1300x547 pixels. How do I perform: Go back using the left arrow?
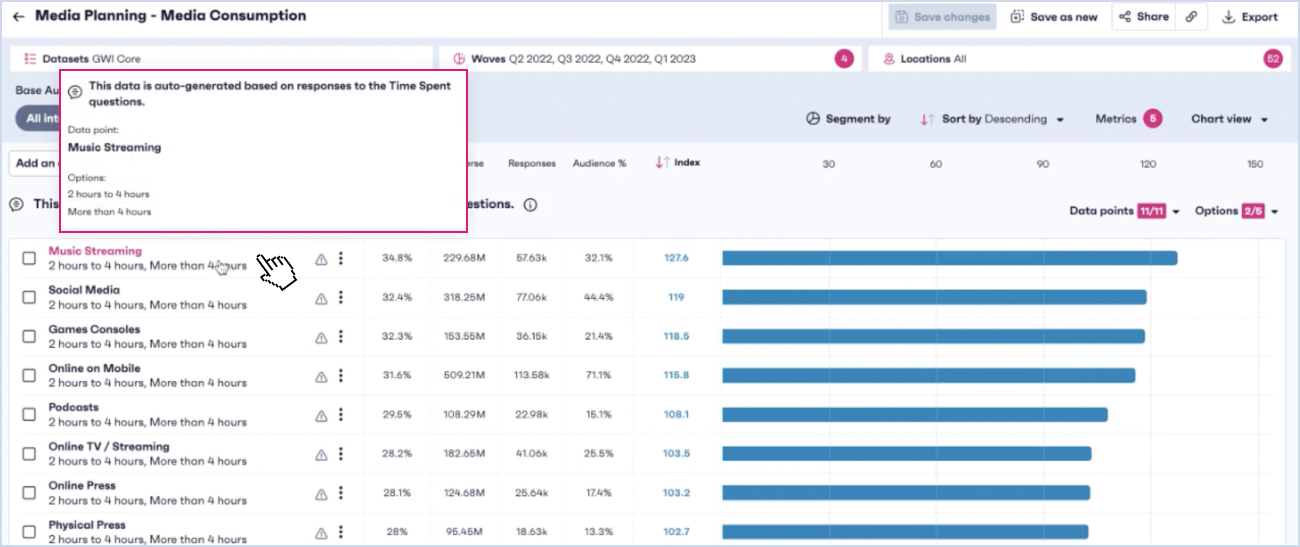[19, 17]
